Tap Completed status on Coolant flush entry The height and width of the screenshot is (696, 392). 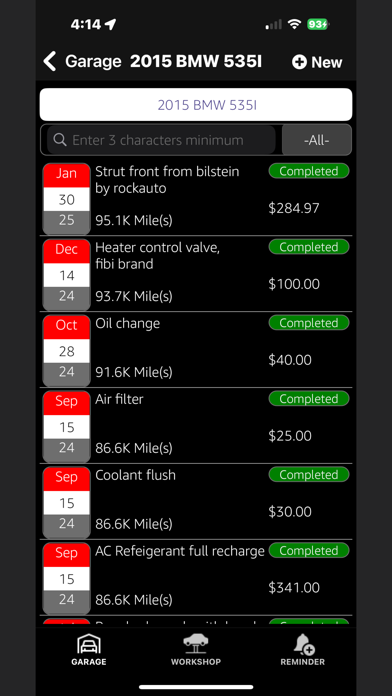coord(309,475)
